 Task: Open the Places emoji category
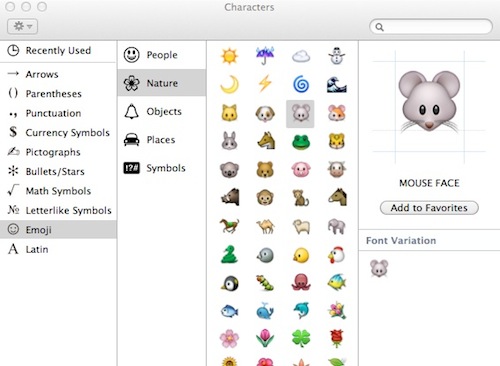click(x=162, y=140)
